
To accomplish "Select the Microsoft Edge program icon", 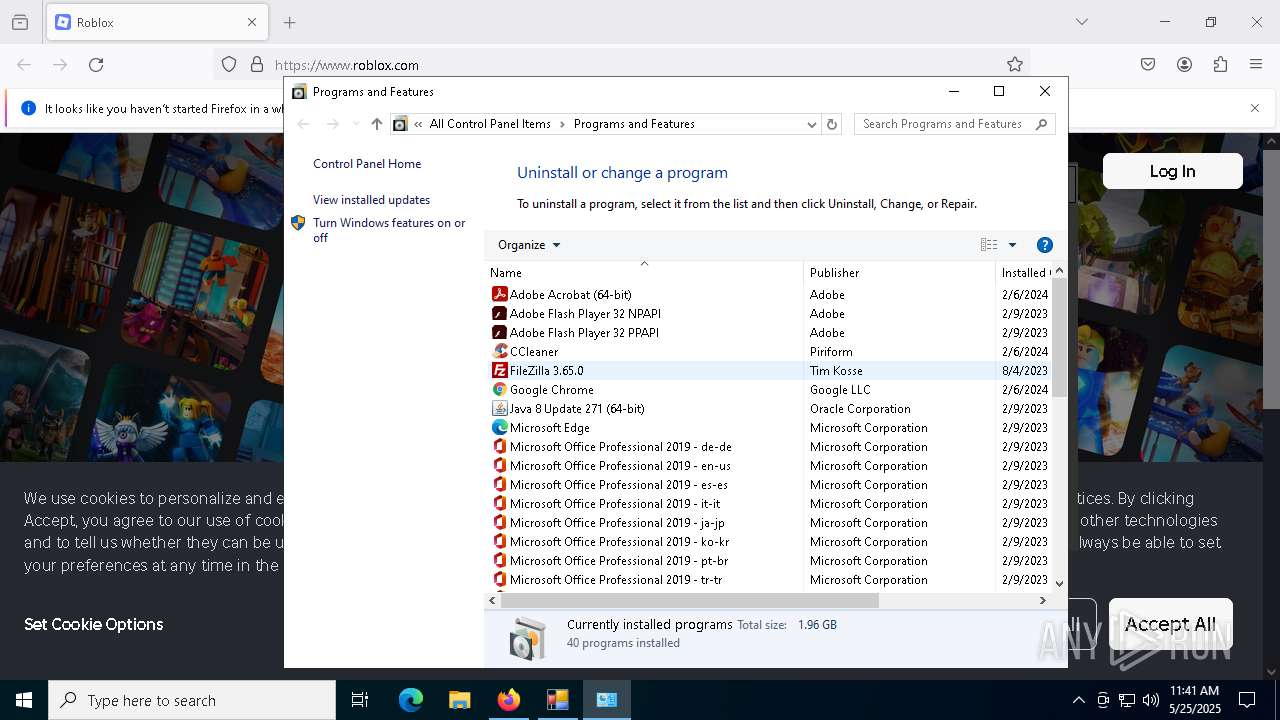I will [x=500, y=427].
